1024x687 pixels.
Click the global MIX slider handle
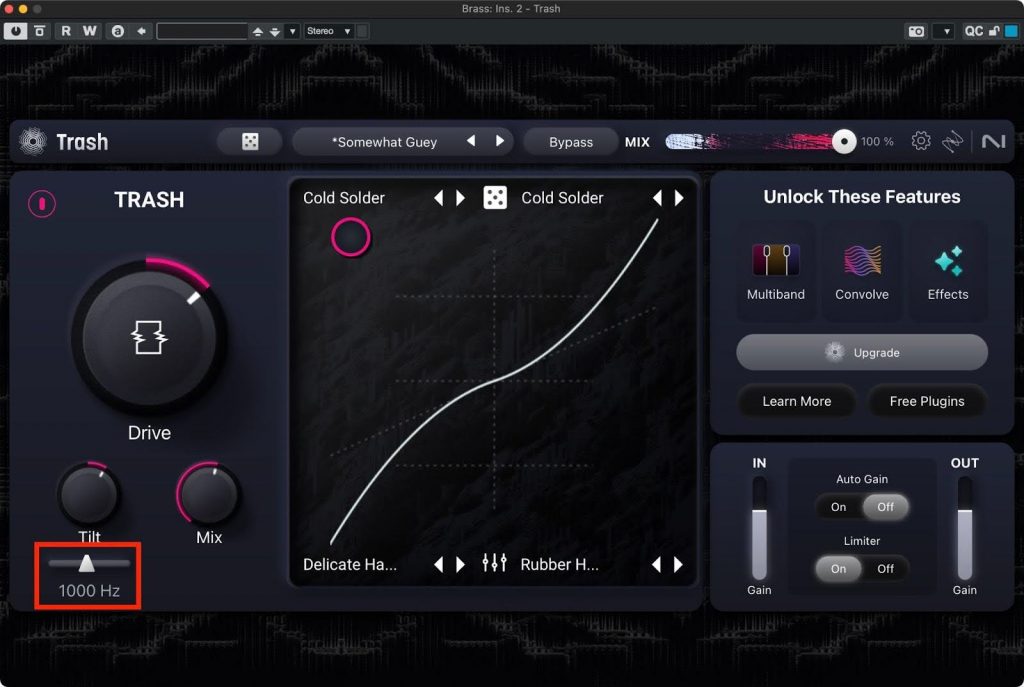coord(844,141)
